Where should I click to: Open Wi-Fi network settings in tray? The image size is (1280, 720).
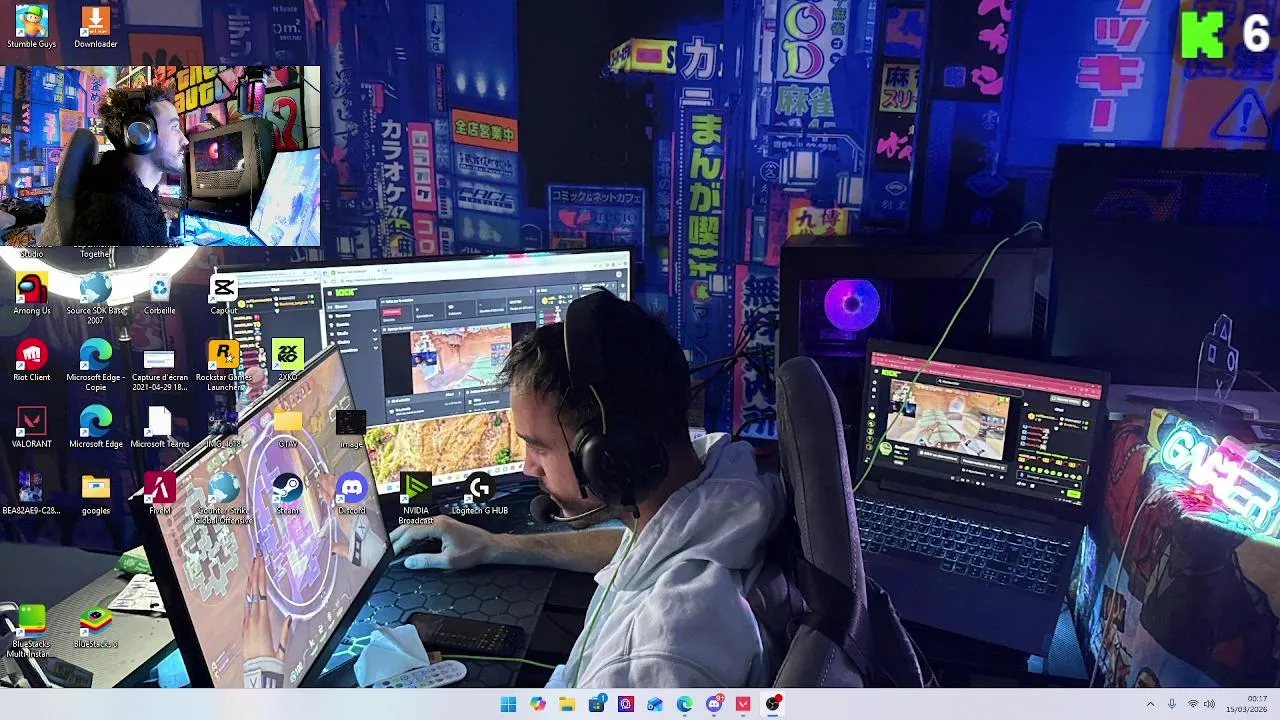click(1193, 704)
